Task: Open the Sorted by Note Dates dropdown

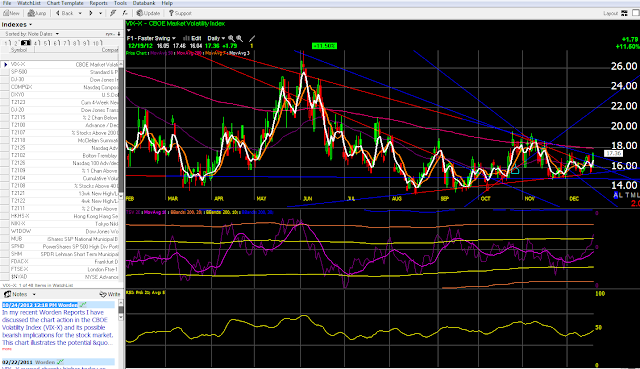Action: pyautogui.click(x=32, y=34)
